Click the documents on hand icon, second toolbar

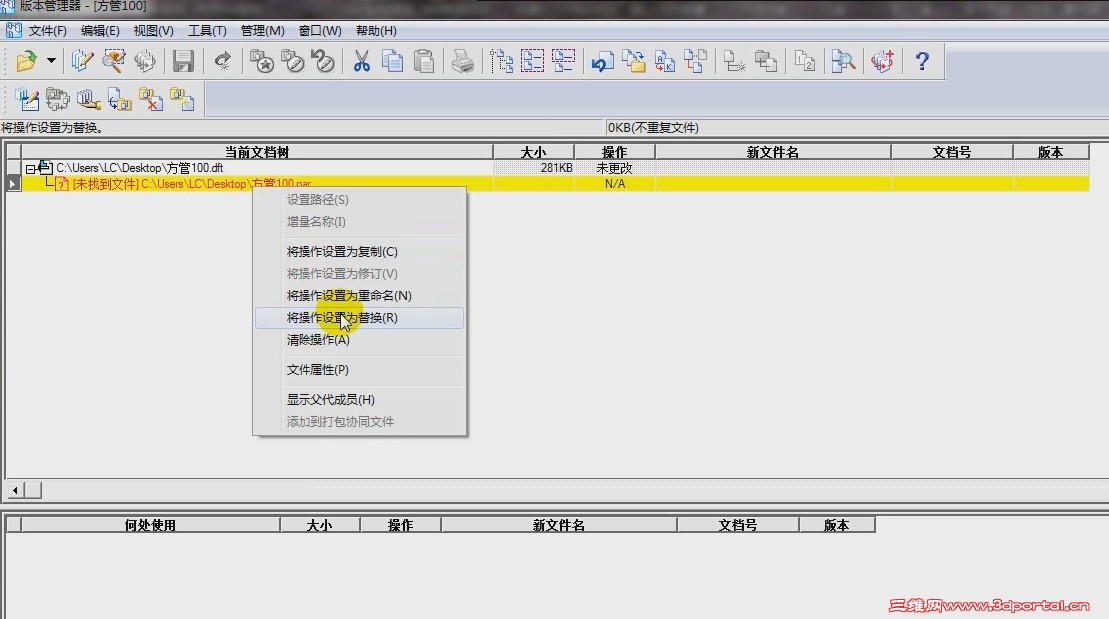click(x=88, y=99)
